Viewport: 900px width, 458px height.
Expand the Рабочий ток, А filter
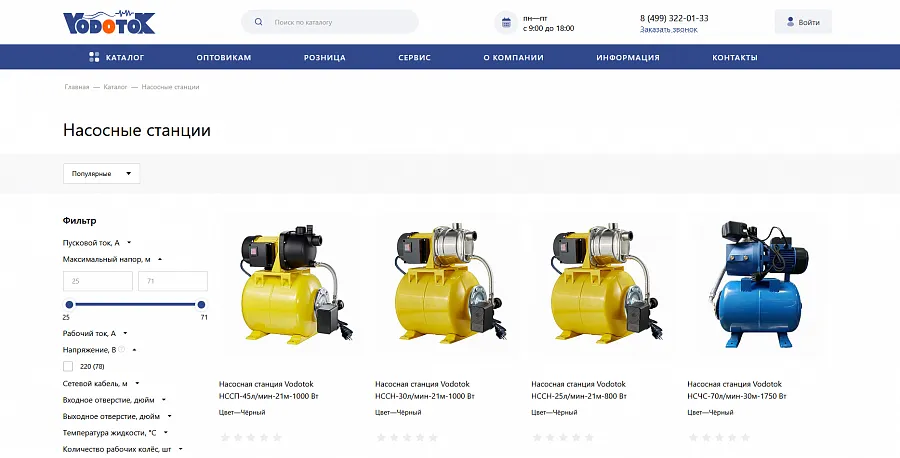95,333
